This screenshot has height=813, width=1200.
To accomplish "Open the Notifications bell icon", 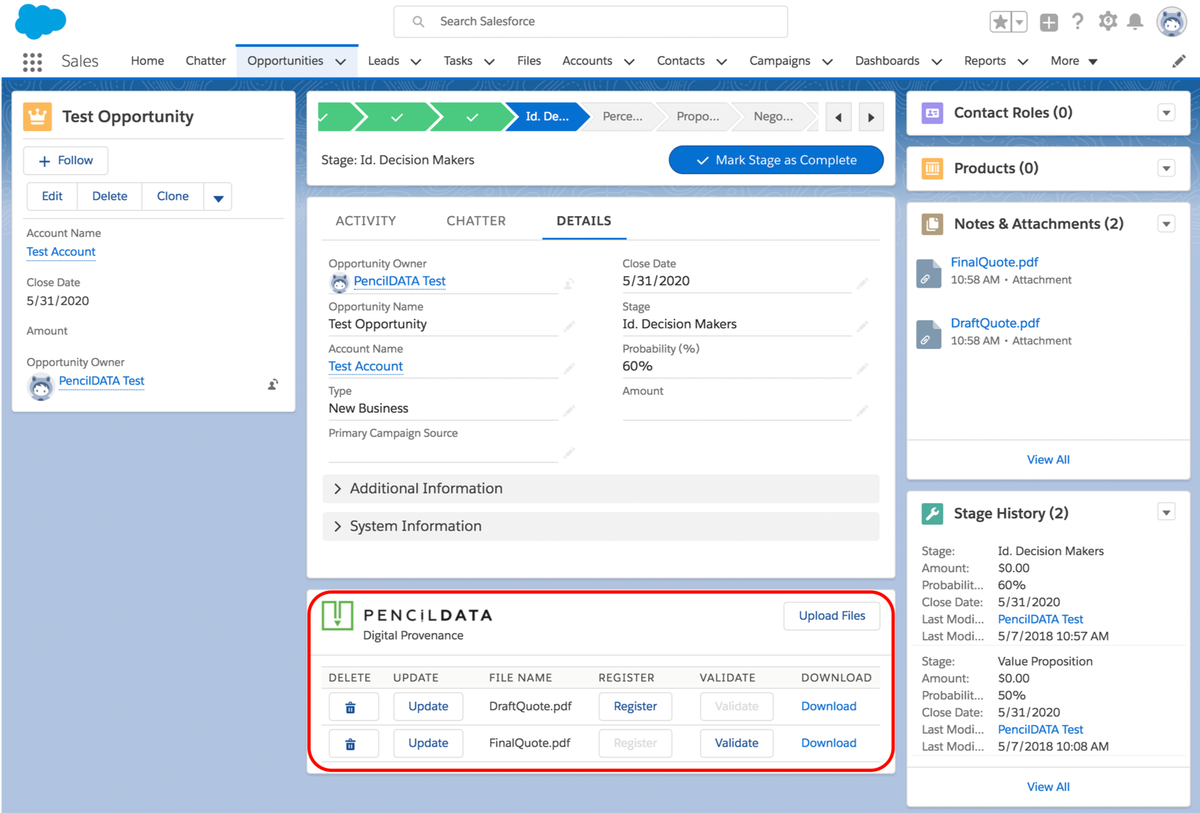I will pos(1136,21).
